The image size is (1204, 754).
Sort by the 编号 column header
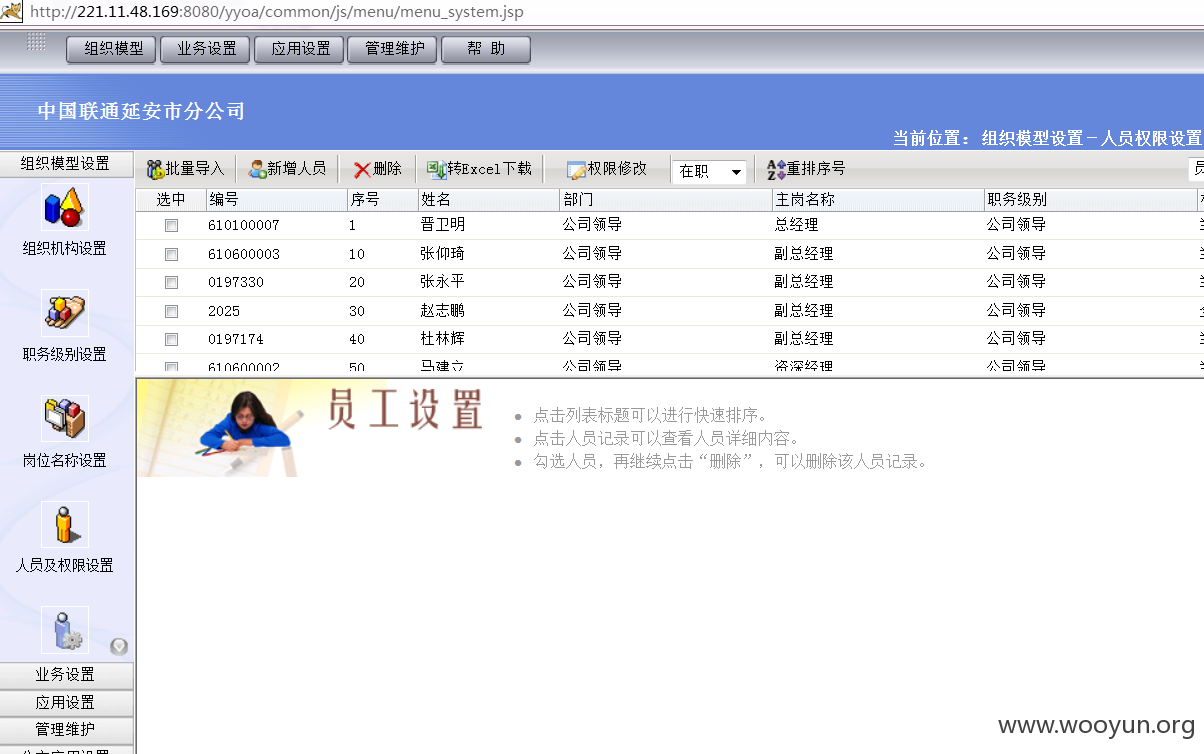pyautogui.click(x=277, y=200)
